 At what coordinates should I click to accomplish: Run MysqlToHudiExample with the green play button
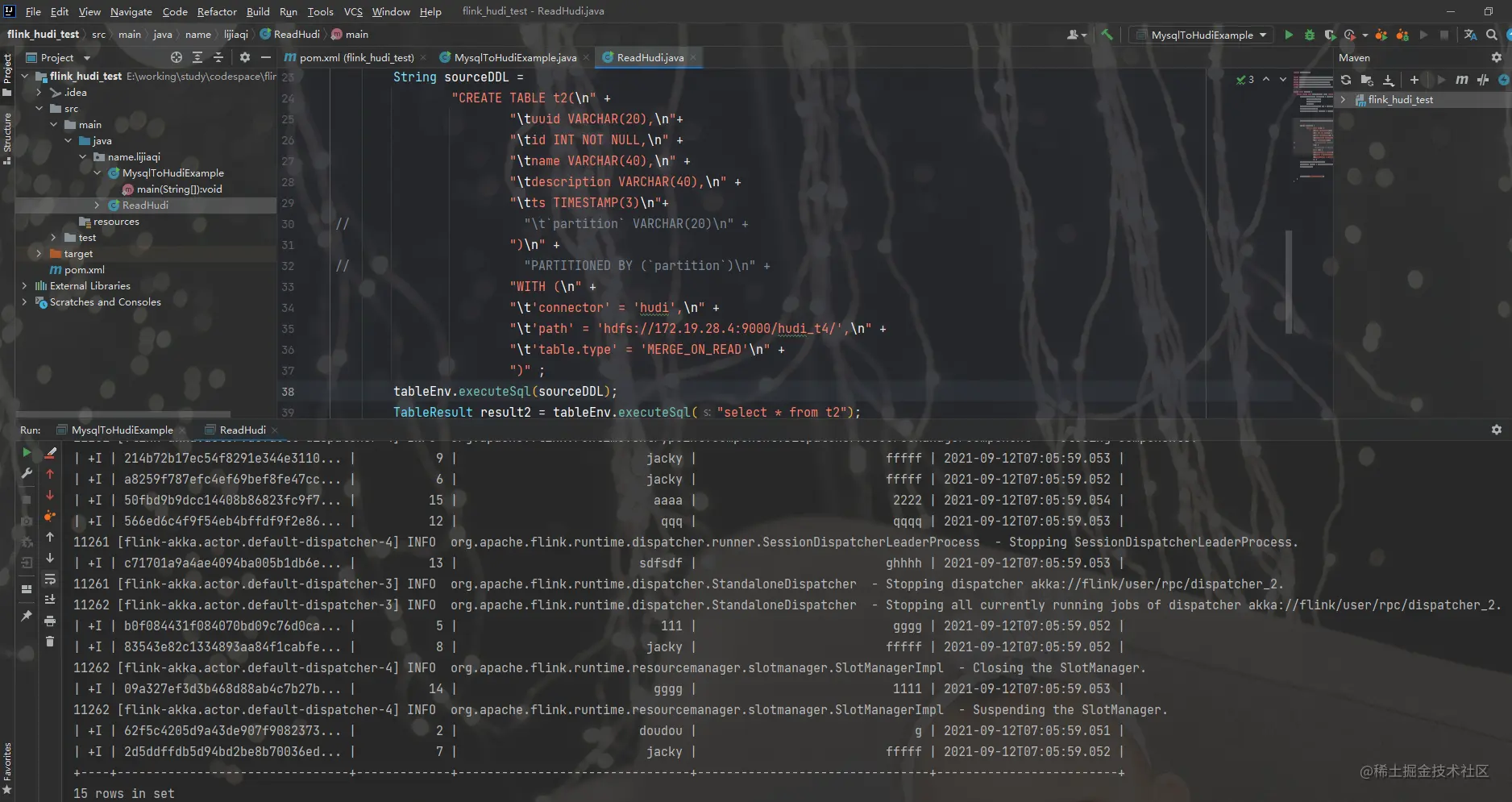tap(1289, 35)
